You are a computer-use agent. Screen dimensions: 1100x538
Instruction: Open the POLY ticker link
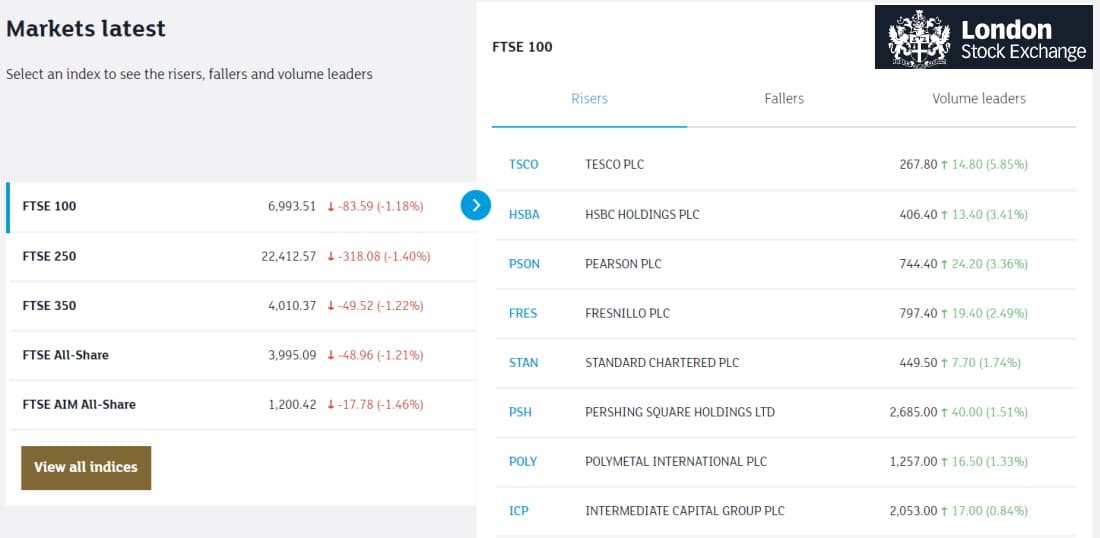[x=523, y=462]
